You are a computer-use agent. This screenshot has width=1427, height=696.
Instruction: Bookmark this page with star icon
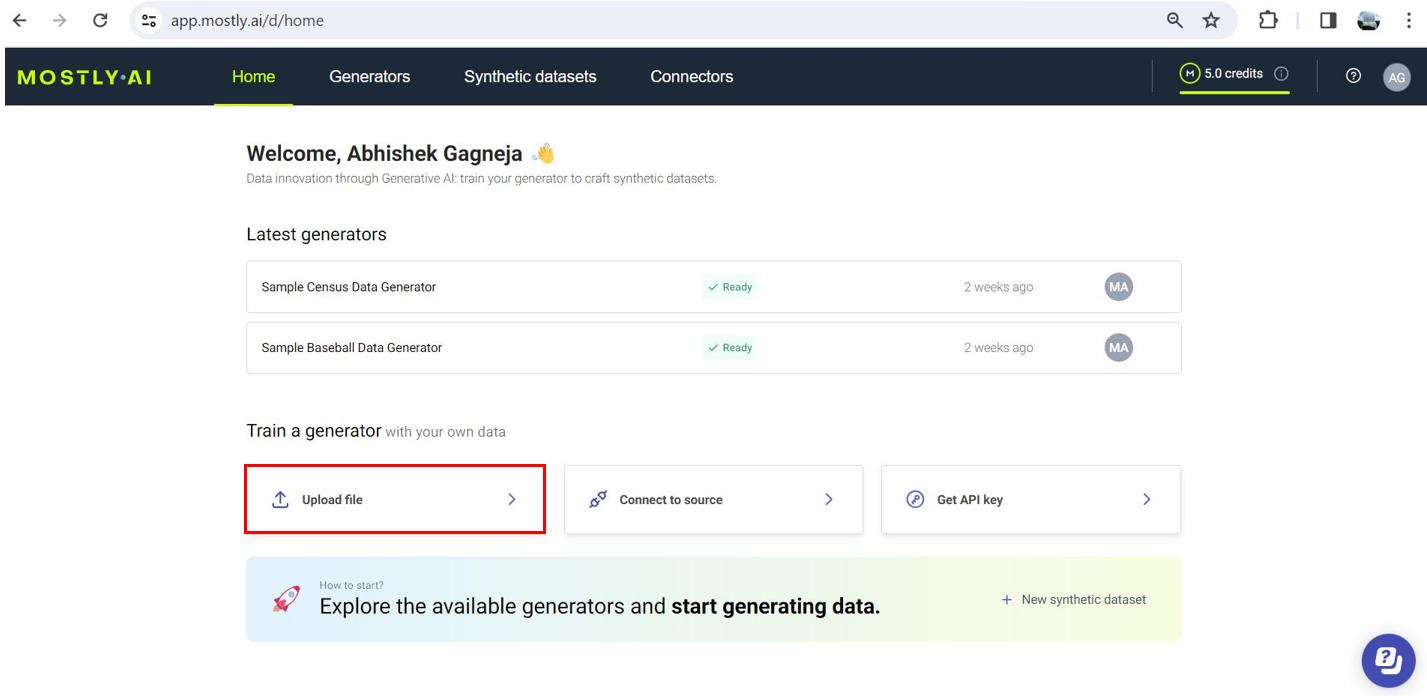coord(1211,20)
